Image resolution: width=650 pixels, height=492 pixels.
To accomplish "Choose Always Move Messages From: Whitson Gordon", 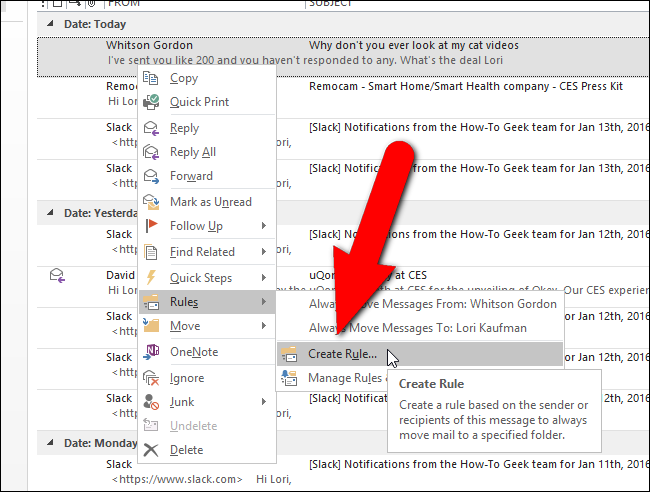I will [420, 304].
